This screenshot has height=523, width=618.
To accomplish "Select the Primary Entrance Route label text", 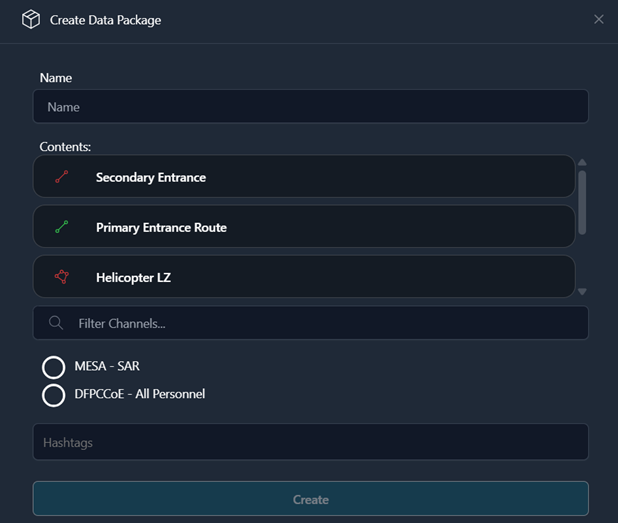I will click(x=161, y=227).
